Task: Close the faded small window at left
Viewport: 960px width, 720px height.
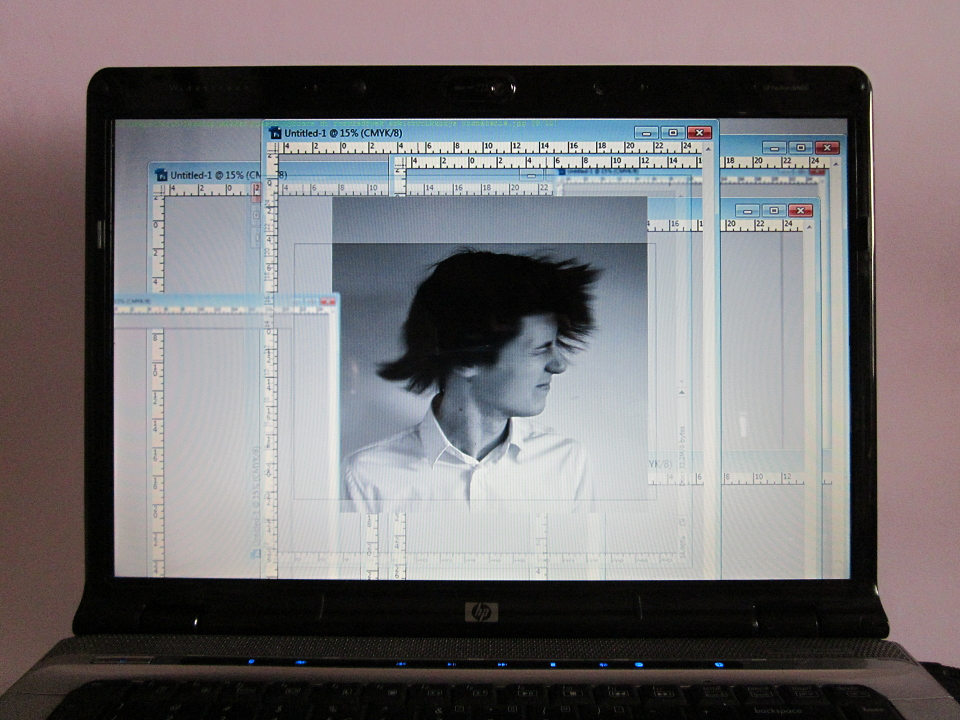Action: 328,302
